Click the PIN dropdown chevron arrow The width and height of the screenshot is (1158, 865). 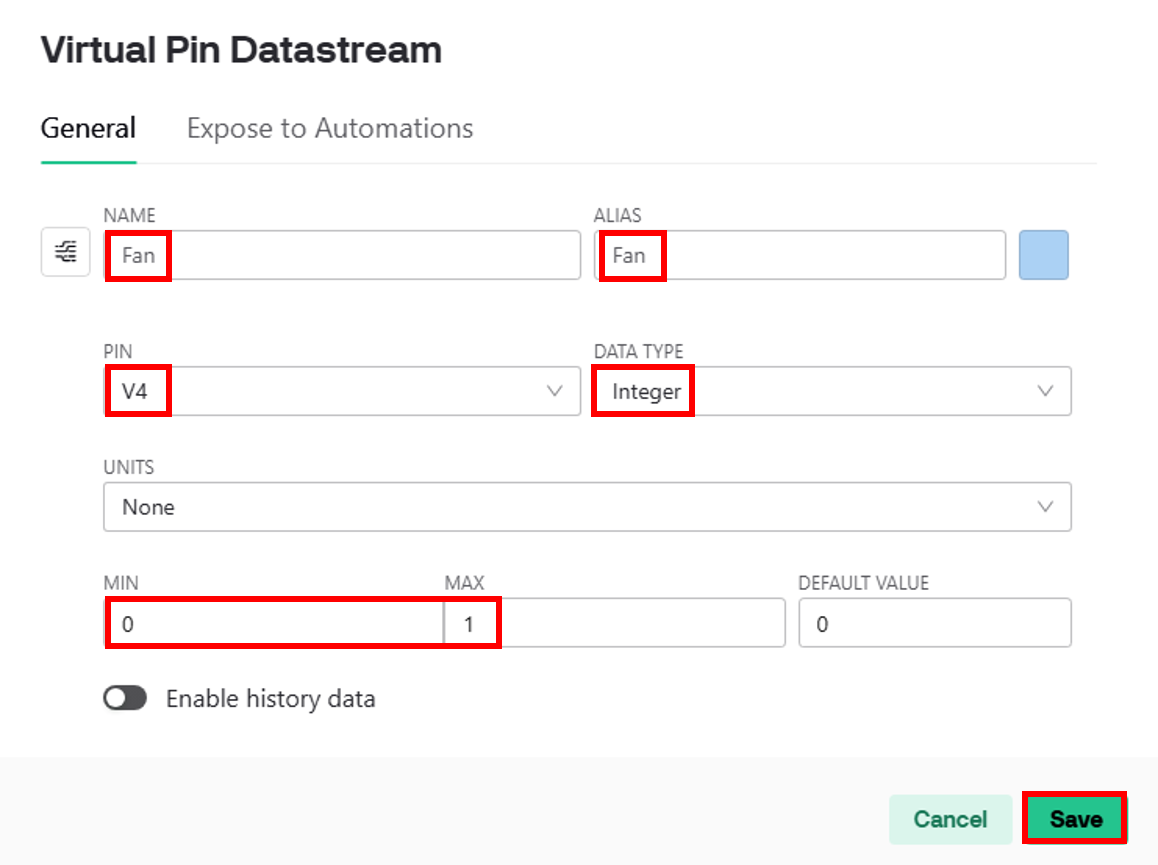pyautogui.click(x=555, y=391)
